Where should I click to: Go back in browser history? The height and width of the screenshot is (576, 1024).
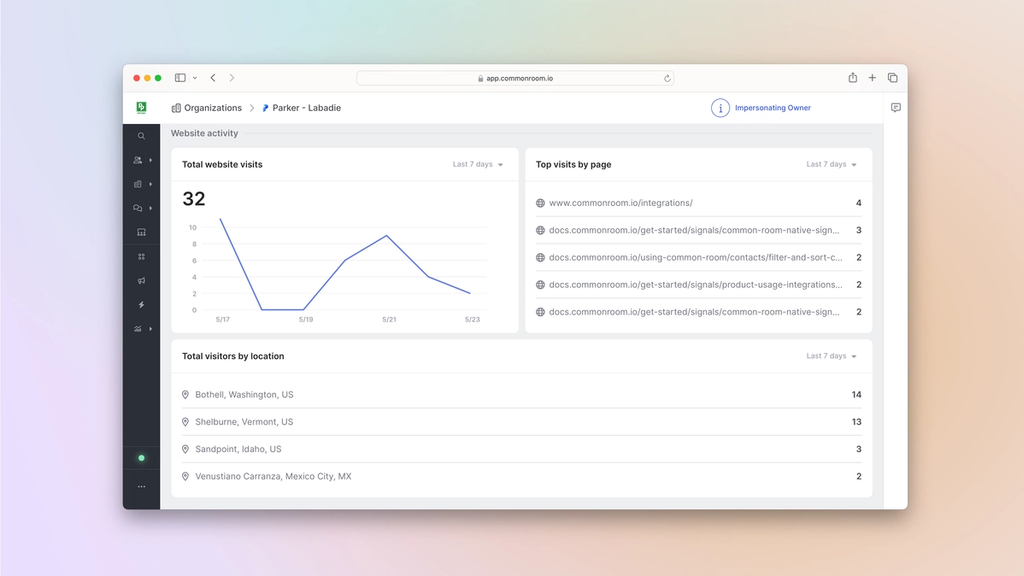(x=213, y=78)
